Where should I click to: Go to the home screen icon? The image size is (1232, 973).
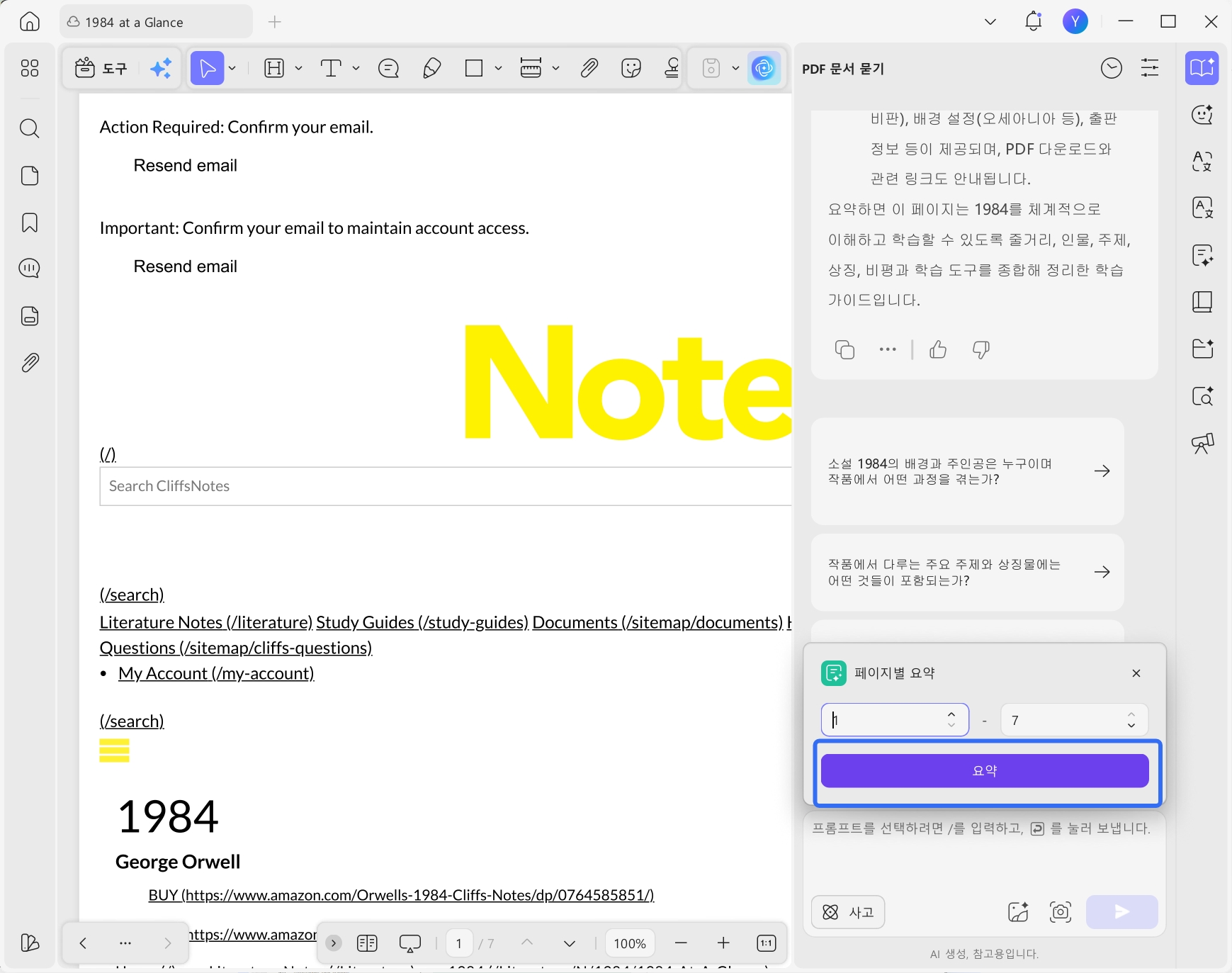[x=30, y=22]
